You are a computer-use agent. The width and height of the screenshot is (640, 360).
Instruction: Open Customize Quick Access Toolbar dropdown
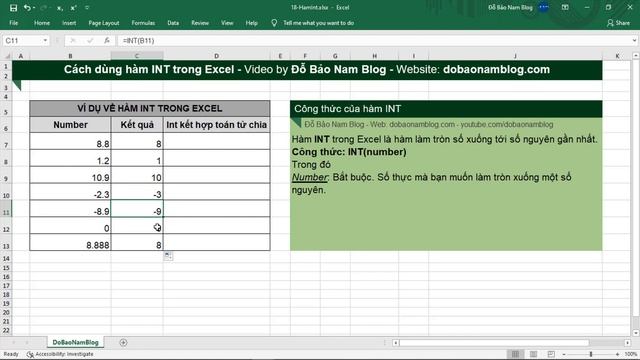(x=87, y=8)
